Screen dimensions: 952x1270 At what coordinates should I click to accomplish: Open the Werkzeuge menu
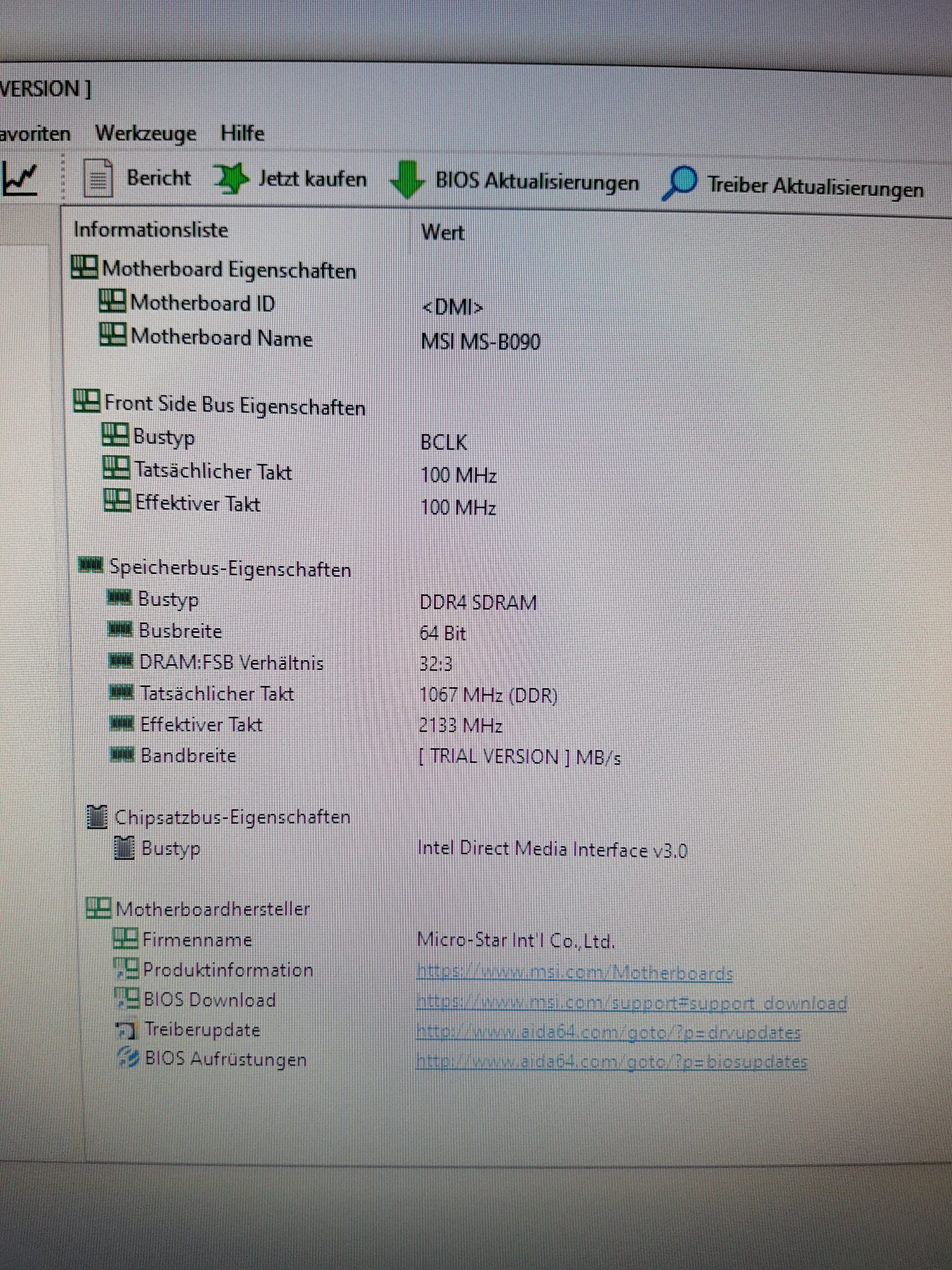pos(145,133)
